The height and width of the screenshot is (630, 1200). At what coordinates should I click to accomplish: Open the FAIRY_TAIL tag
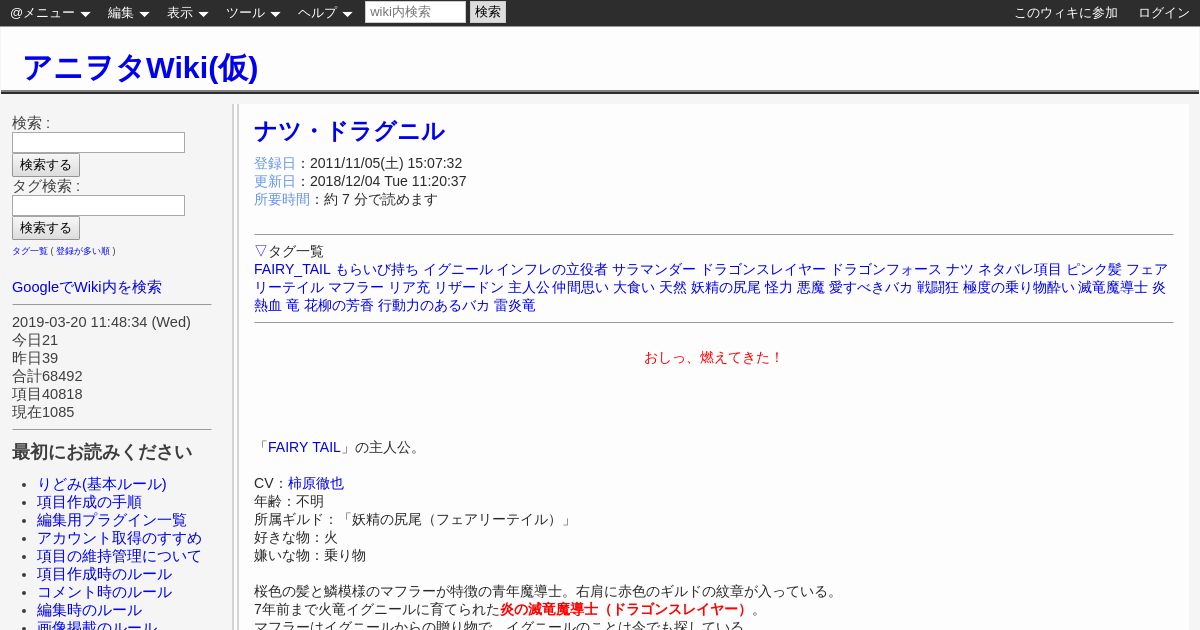click(x=292, y=269)
